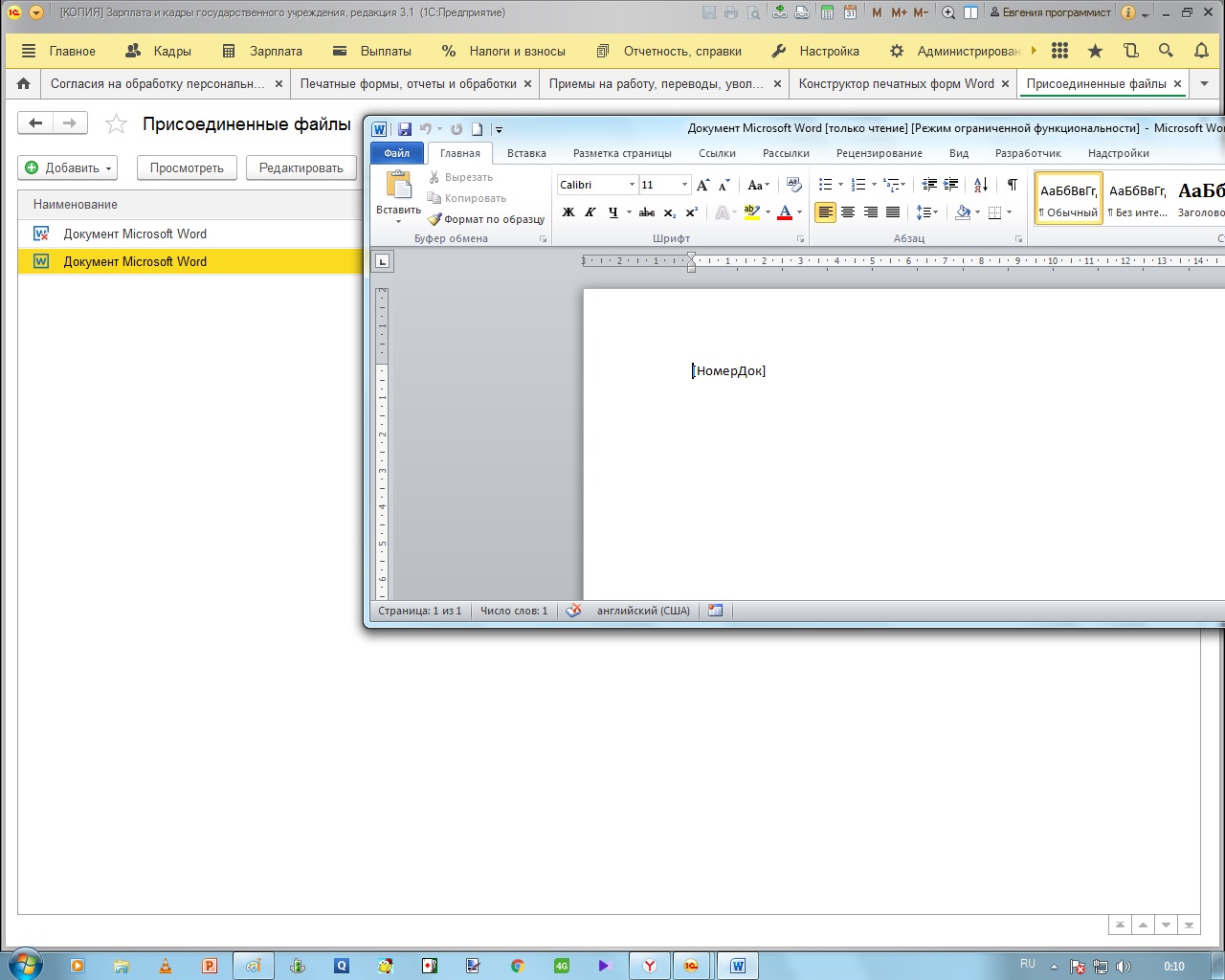Open 1C favorites star in the section bar
This screenshot has width=1225, height=980.
coord(1095,51)
